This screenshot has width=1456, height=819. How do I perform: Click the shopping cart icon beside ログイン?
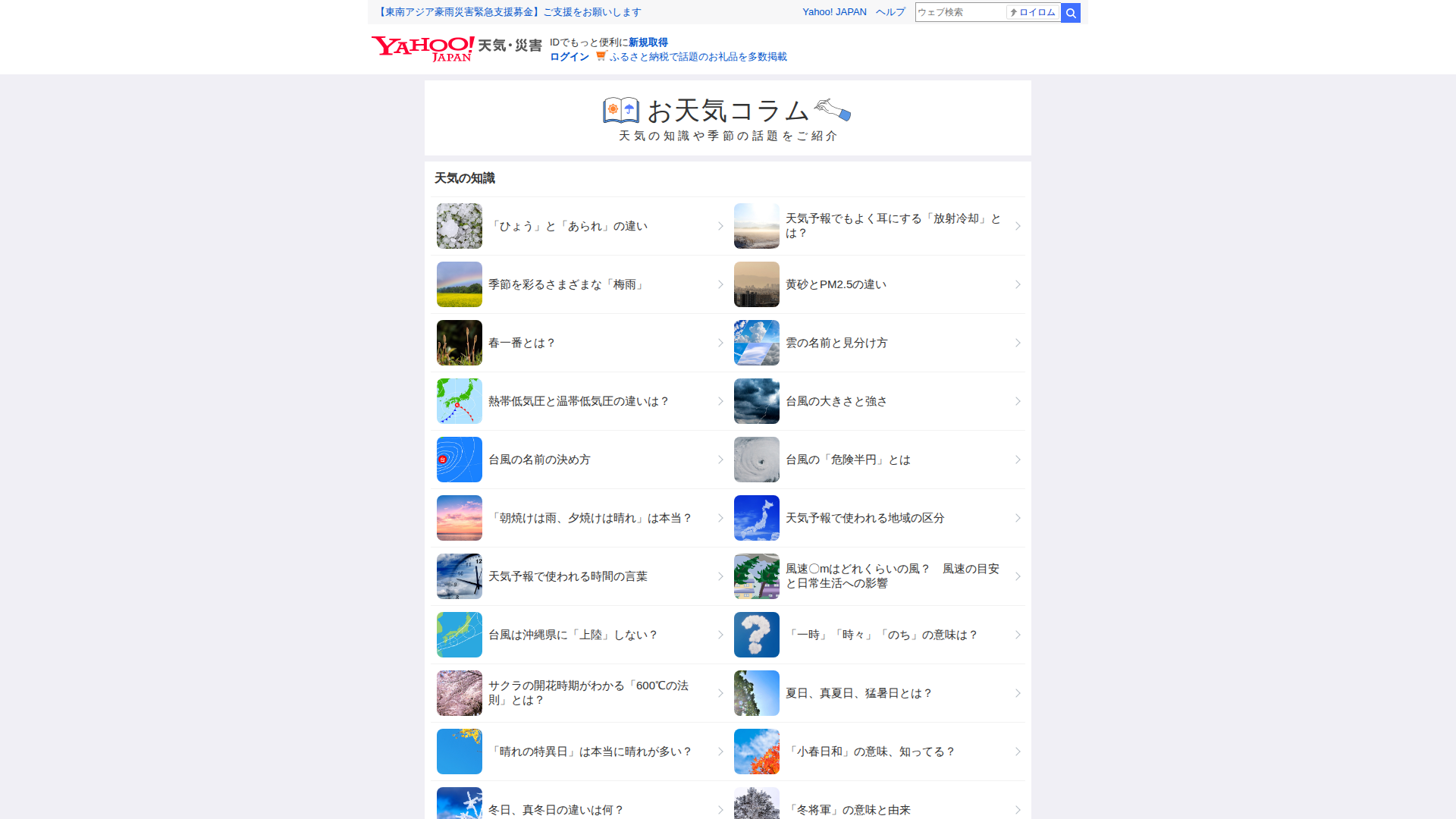pos(601,57)
